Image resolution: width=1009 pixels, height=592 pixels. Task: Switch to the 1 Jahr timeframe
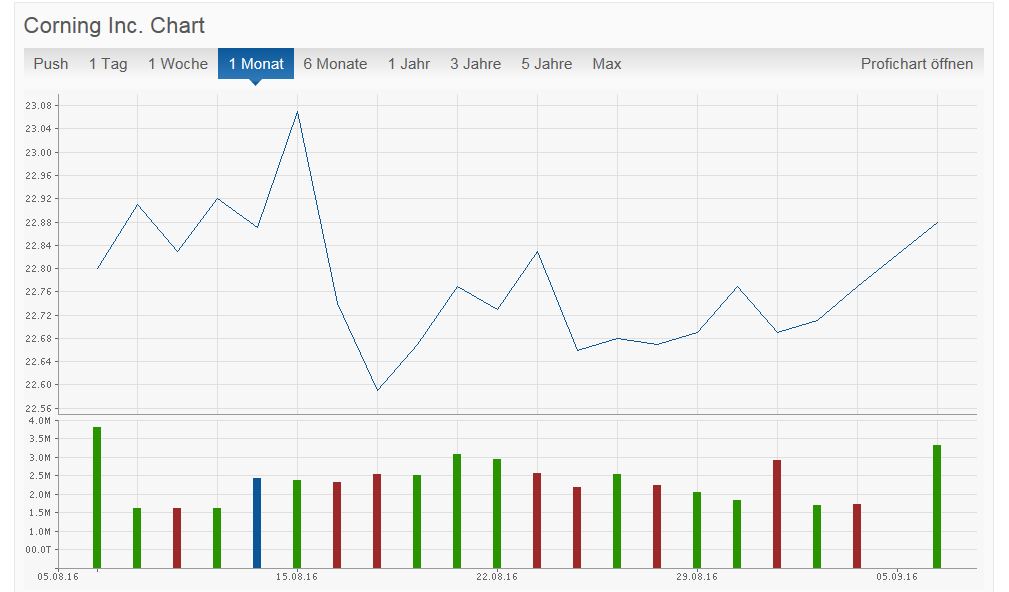409,64
